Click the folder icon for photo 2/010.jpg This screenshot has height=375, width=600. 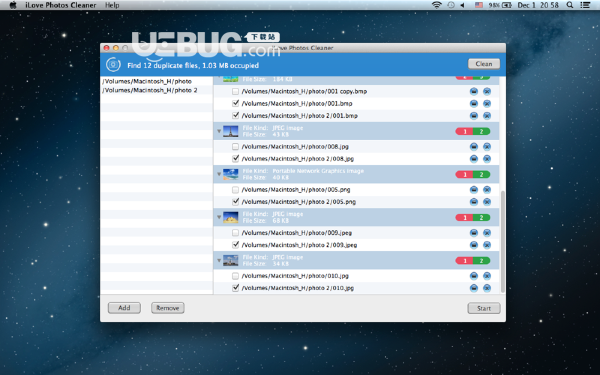474,288
